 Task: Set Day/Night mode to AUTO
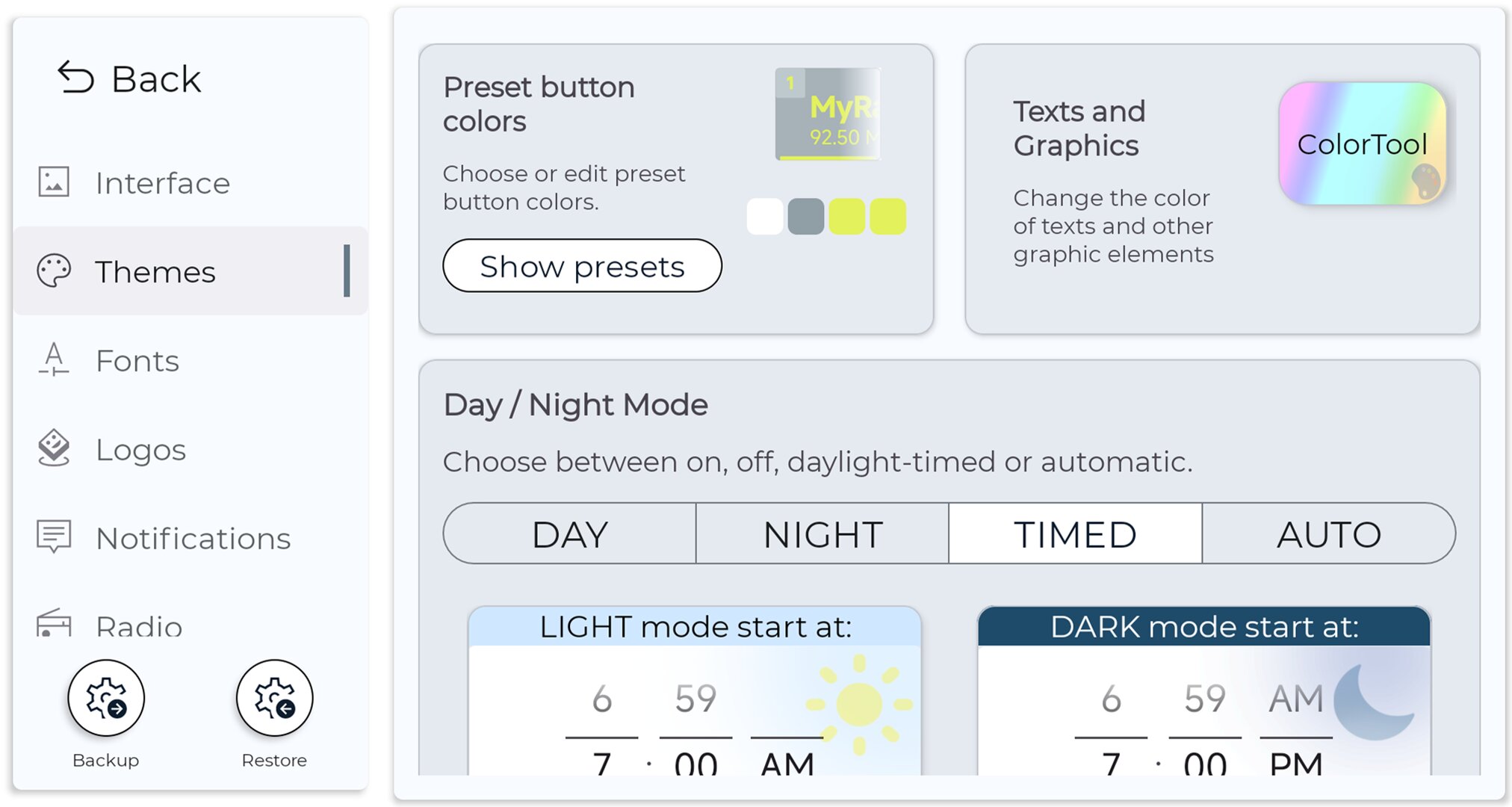click(x=1329, y=534)
